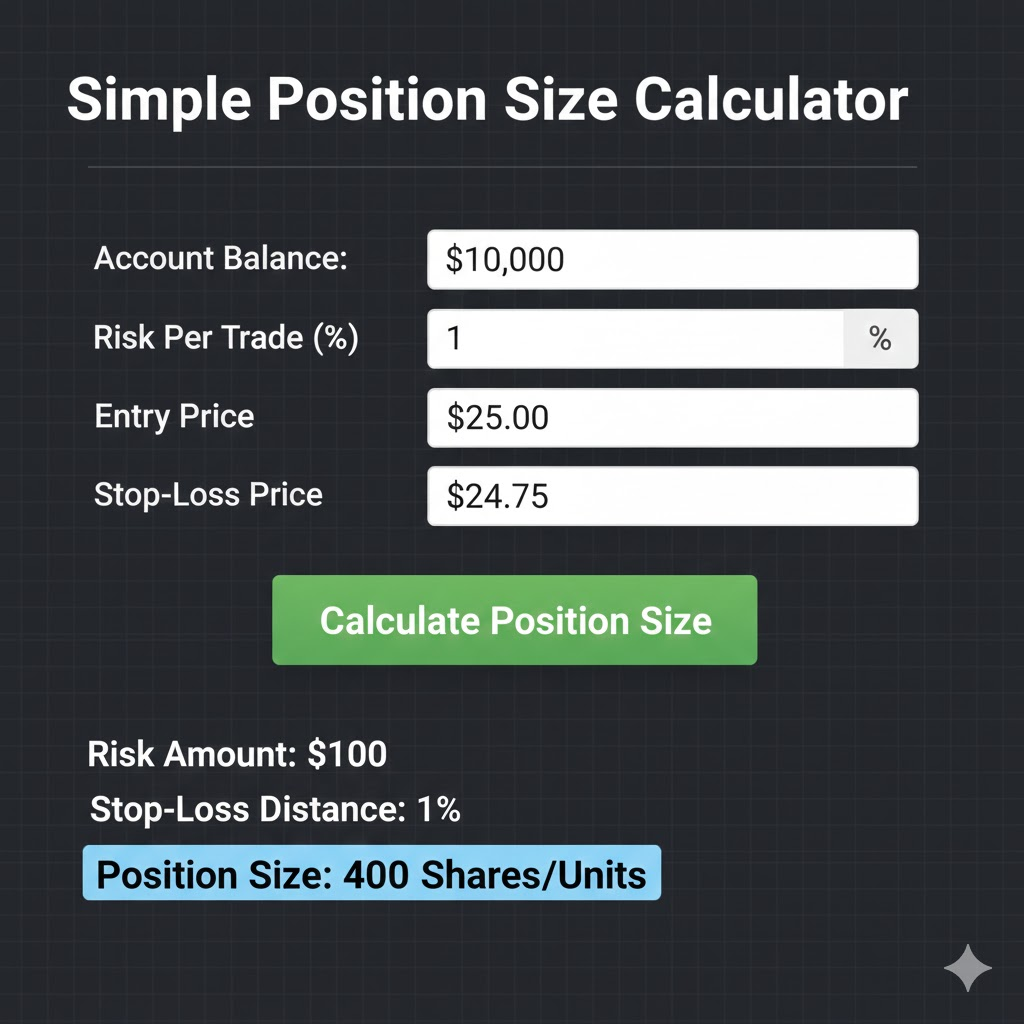Click the Account Balance input field
1024x1024 pixels.
pyautogui.click(x=672, y=259)
